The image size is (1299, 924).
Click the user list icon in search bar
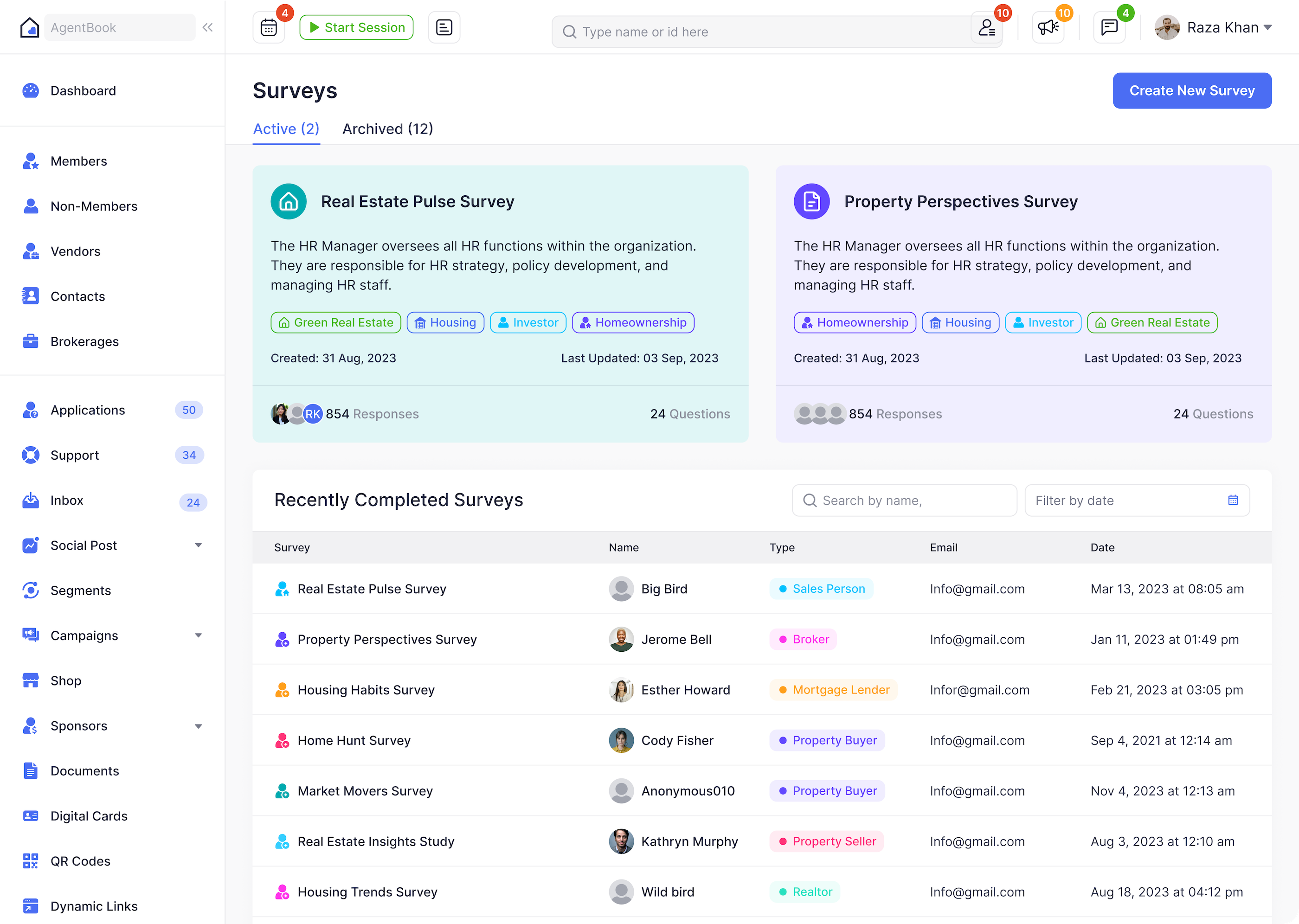[986, 28]
